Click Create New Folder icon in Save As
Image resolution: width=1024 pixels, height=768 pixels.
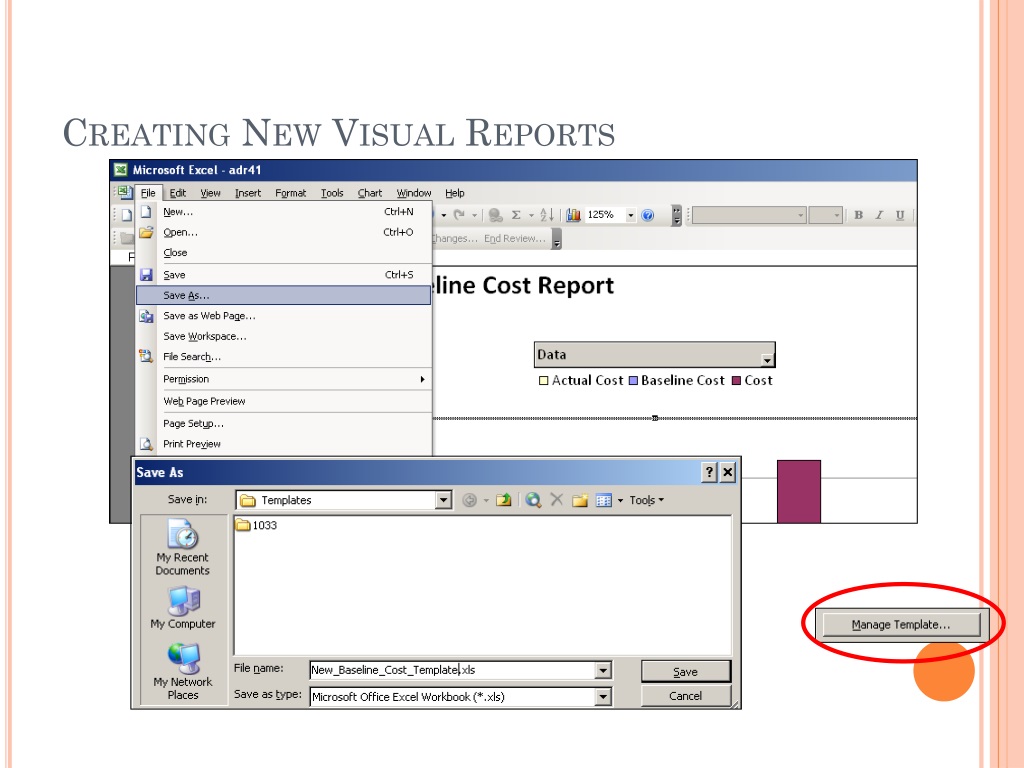click(x=580, y=500)
